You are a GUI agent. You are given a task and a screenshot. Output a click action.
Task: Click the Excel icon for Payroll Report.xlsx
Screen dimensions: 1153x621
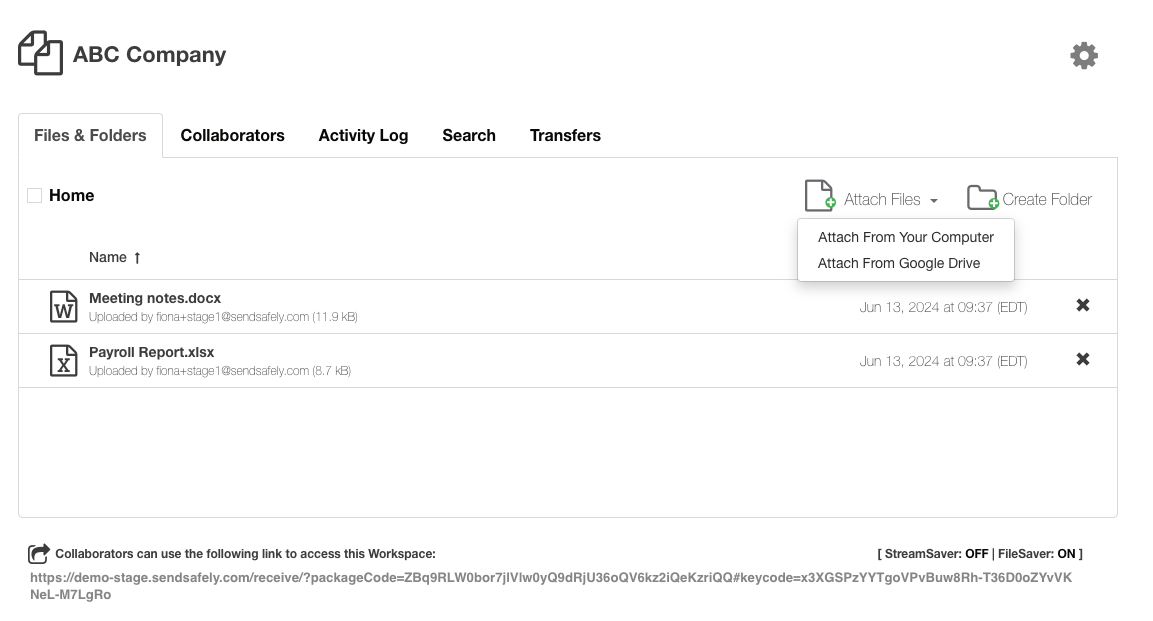(64, 361)
